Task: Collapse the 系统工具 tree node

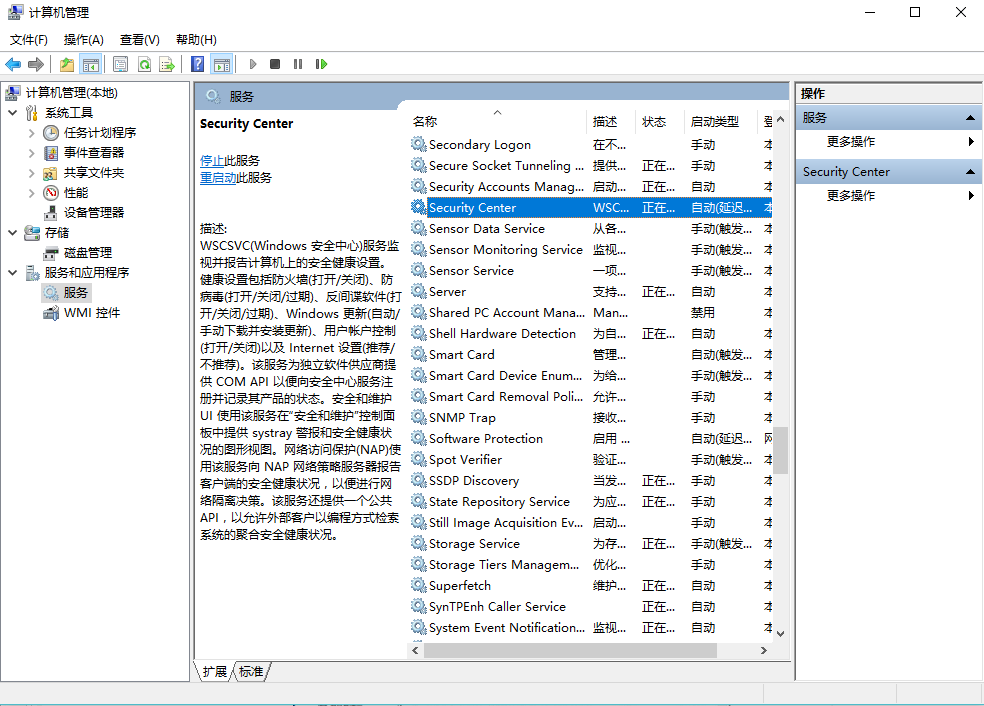Action: pyautogui.click(x=13, y=113)
